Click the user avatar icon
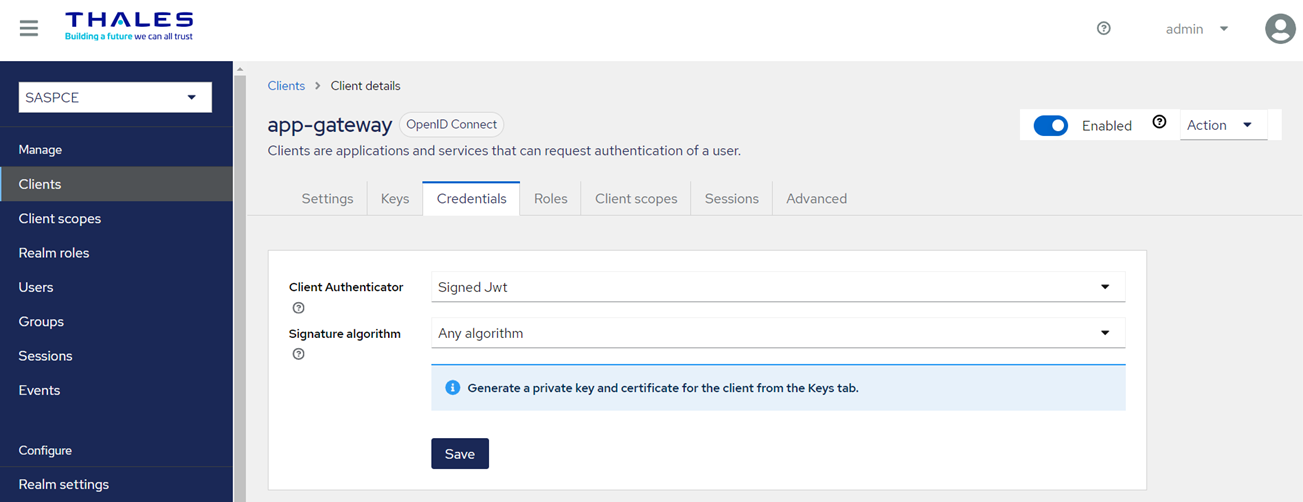 [1280, 29]
